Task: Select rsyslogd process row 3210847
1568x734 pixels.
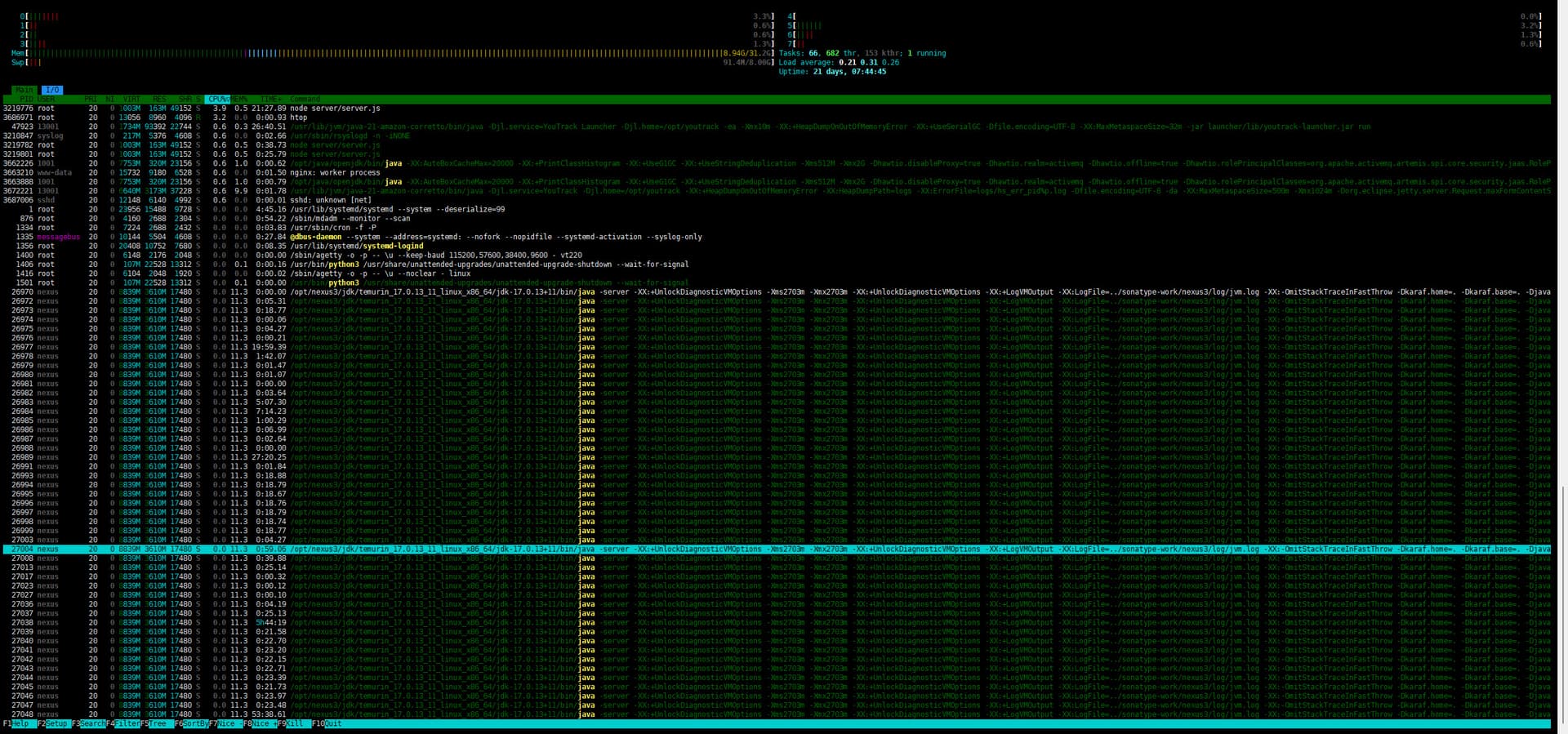Action: pos(776,136)
